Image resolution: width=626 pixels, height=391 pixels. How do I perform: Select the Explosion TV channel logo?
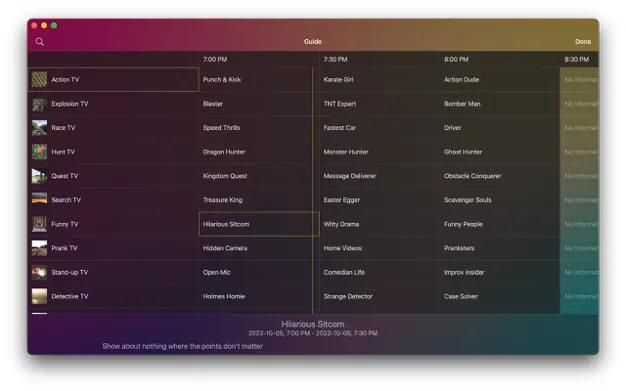tap(40, 104)
